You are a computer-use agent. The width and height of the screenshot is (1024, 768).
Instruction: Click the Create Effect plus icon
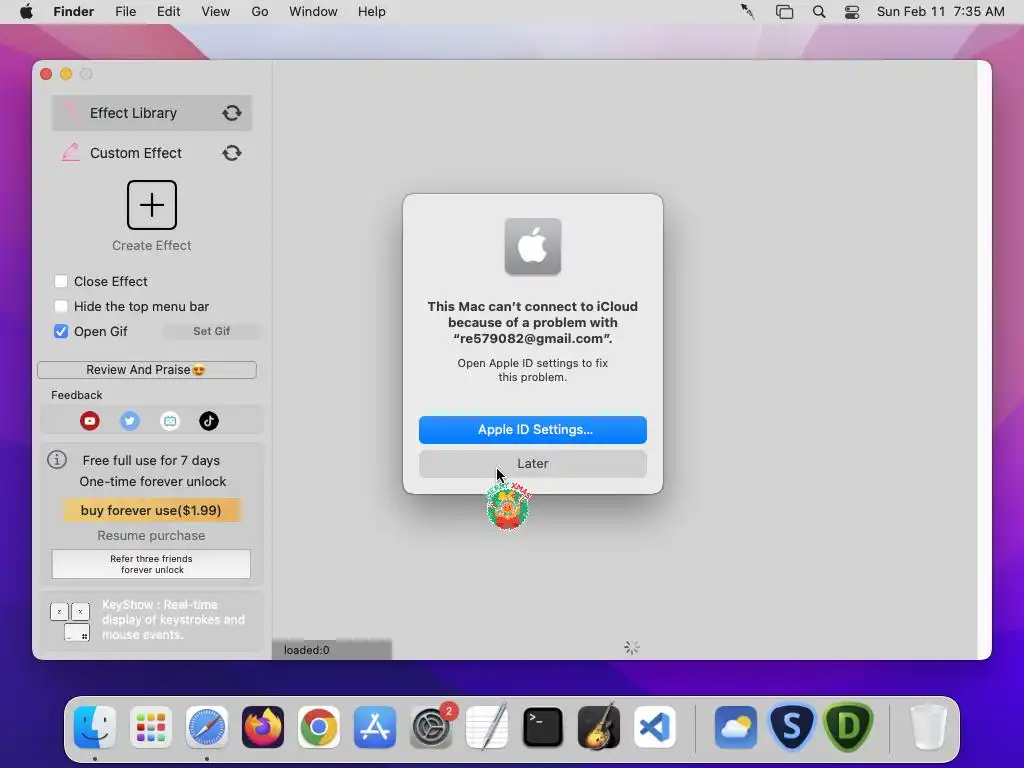152,205
